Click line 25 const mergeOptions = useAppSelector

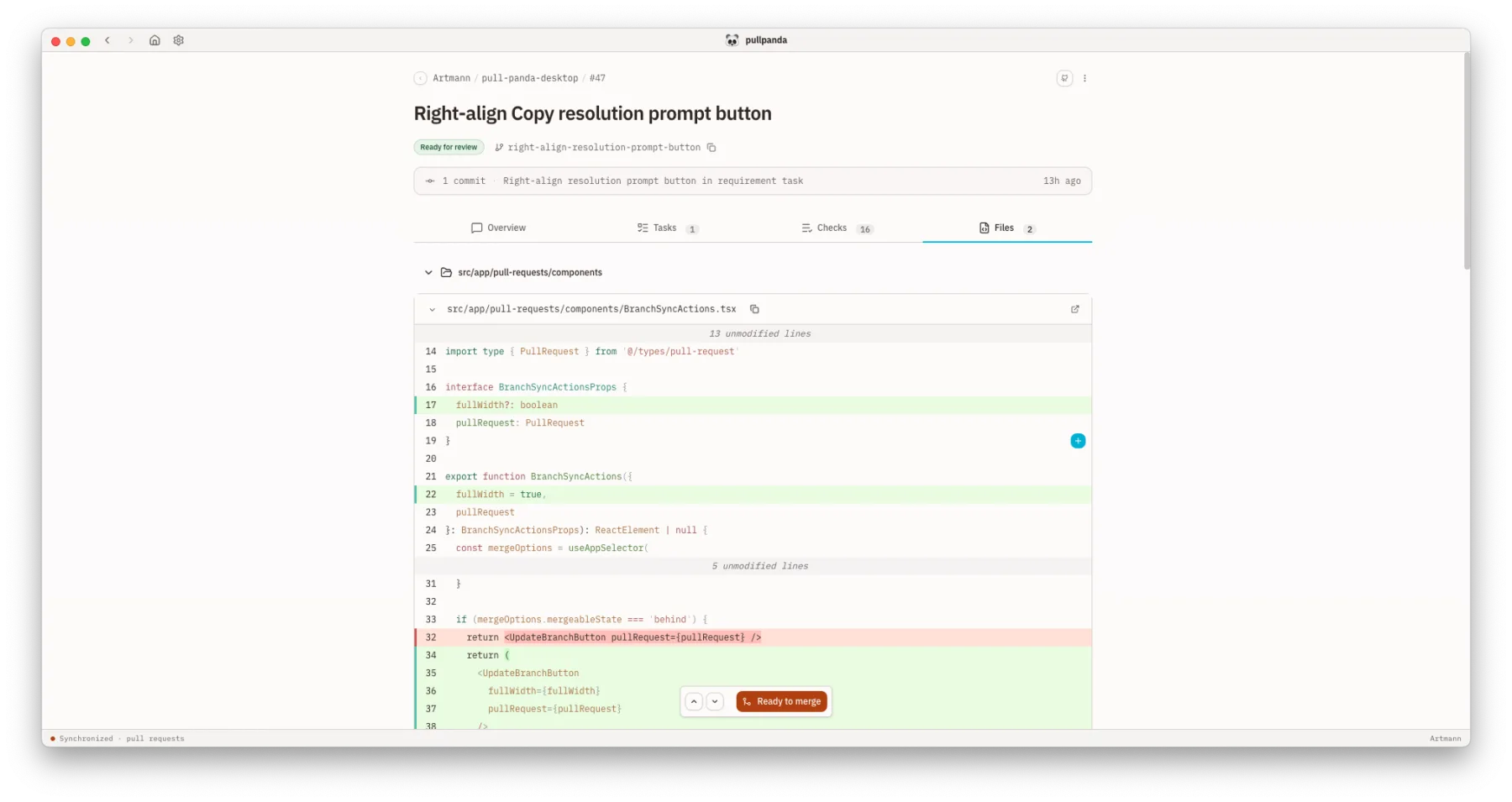(x=753, y=548)
